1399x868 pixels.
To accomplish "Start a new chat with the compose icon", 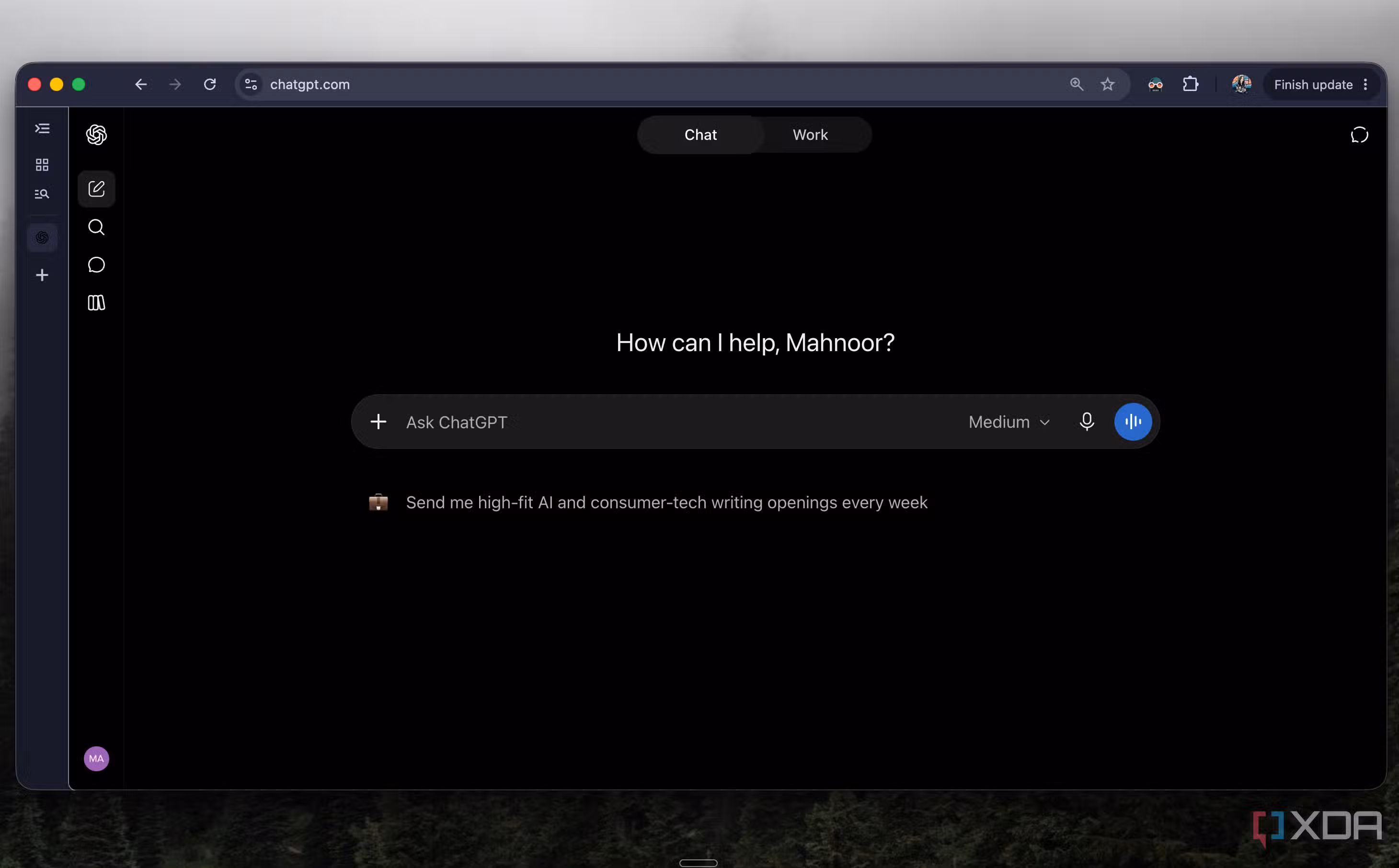I will coord(96,189).
